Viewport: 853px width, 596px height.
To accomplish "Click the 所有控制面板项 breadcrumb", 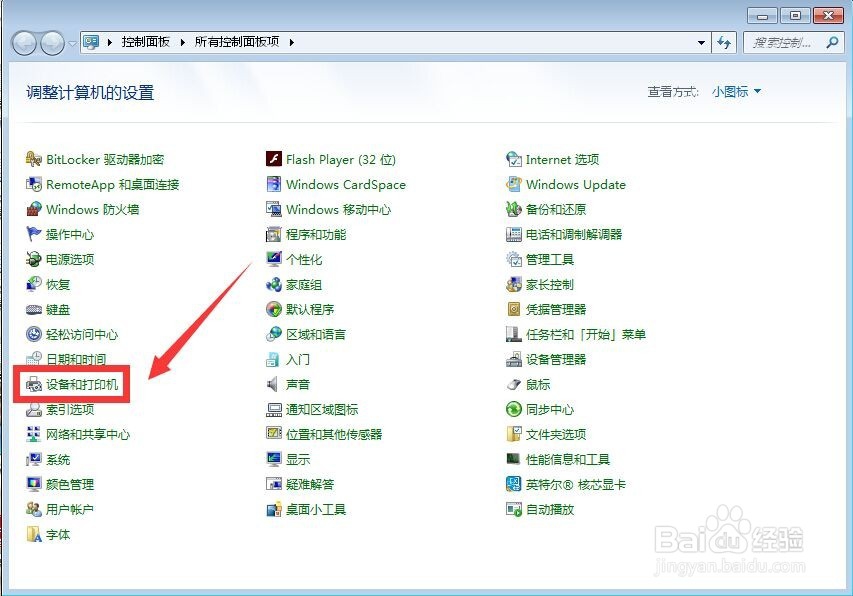I will pyautogui.click(x=237, y=42).
